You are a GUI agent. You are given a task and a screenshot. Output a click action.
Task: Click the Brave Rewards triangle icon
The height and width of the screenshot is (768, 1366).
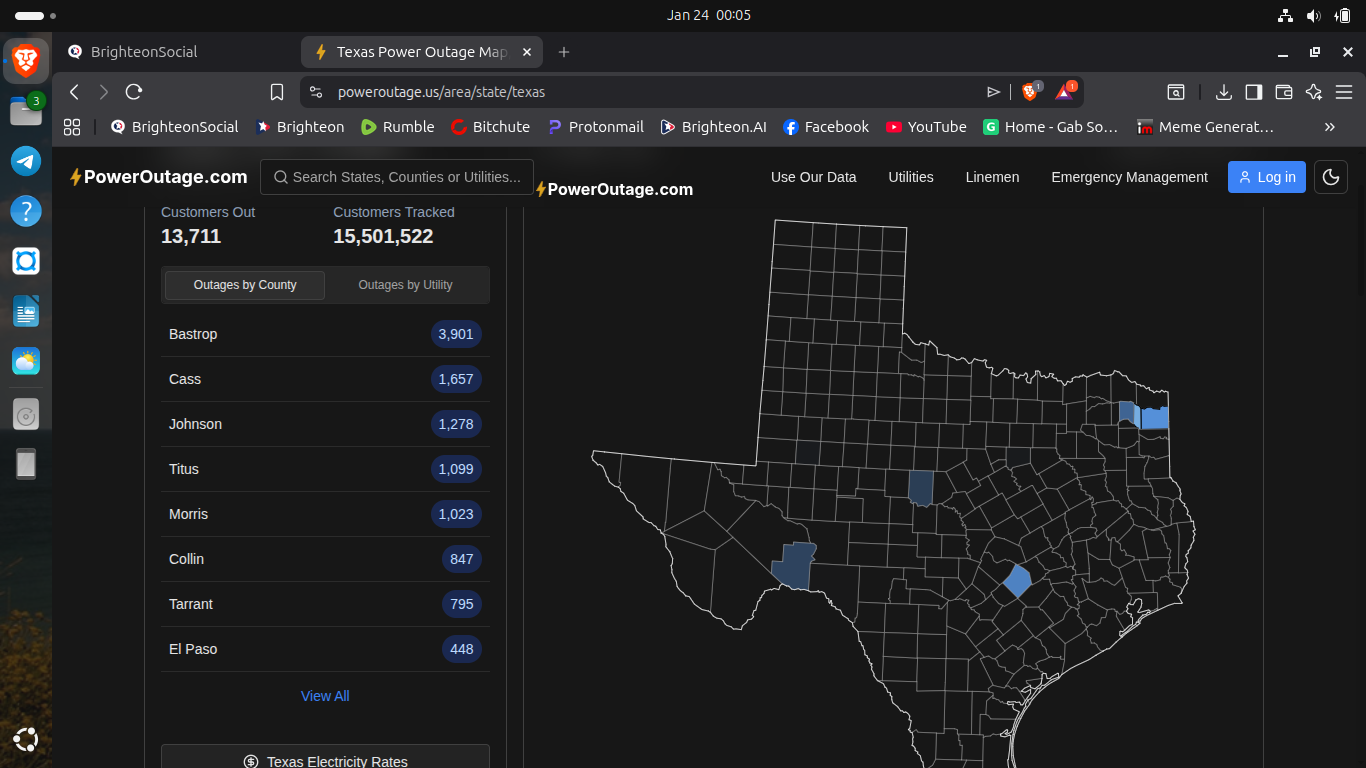tap(1064, 92)
